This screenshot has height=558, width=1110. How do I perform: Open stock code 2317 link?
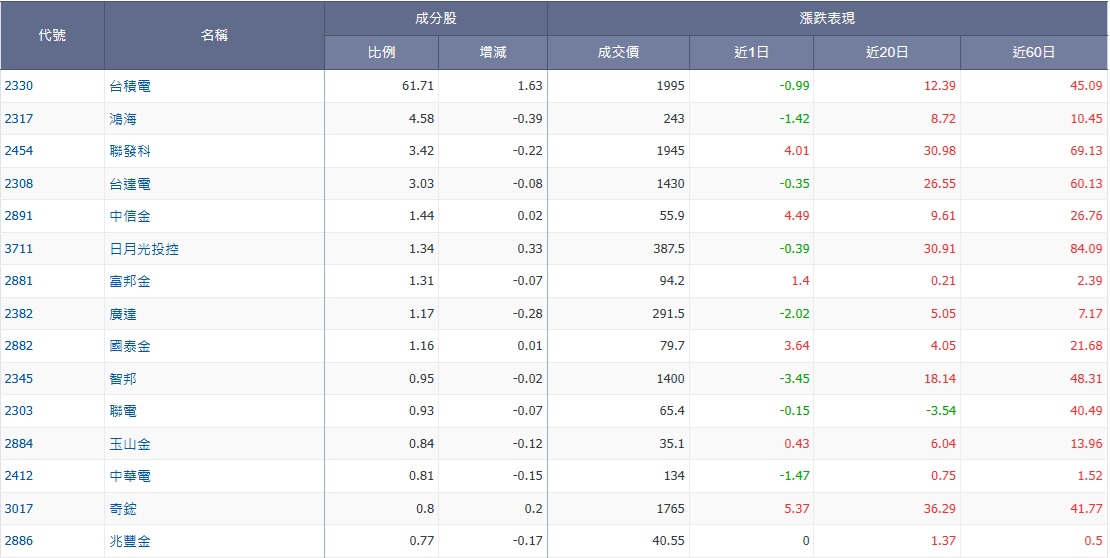[x=18, y=119]
